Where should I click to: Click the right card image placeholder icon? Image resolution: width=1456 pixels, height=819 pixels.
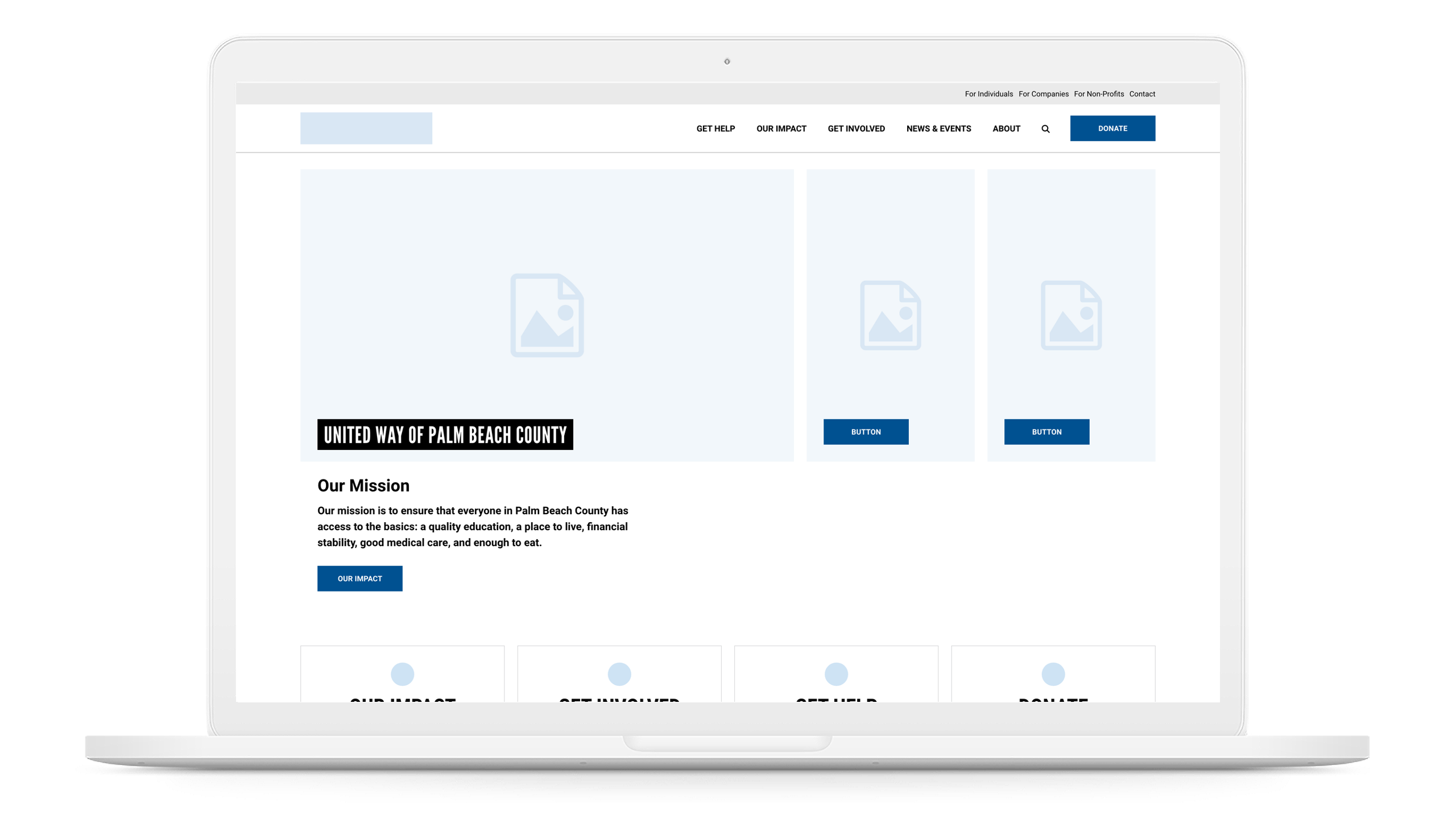click(1071, 315)
